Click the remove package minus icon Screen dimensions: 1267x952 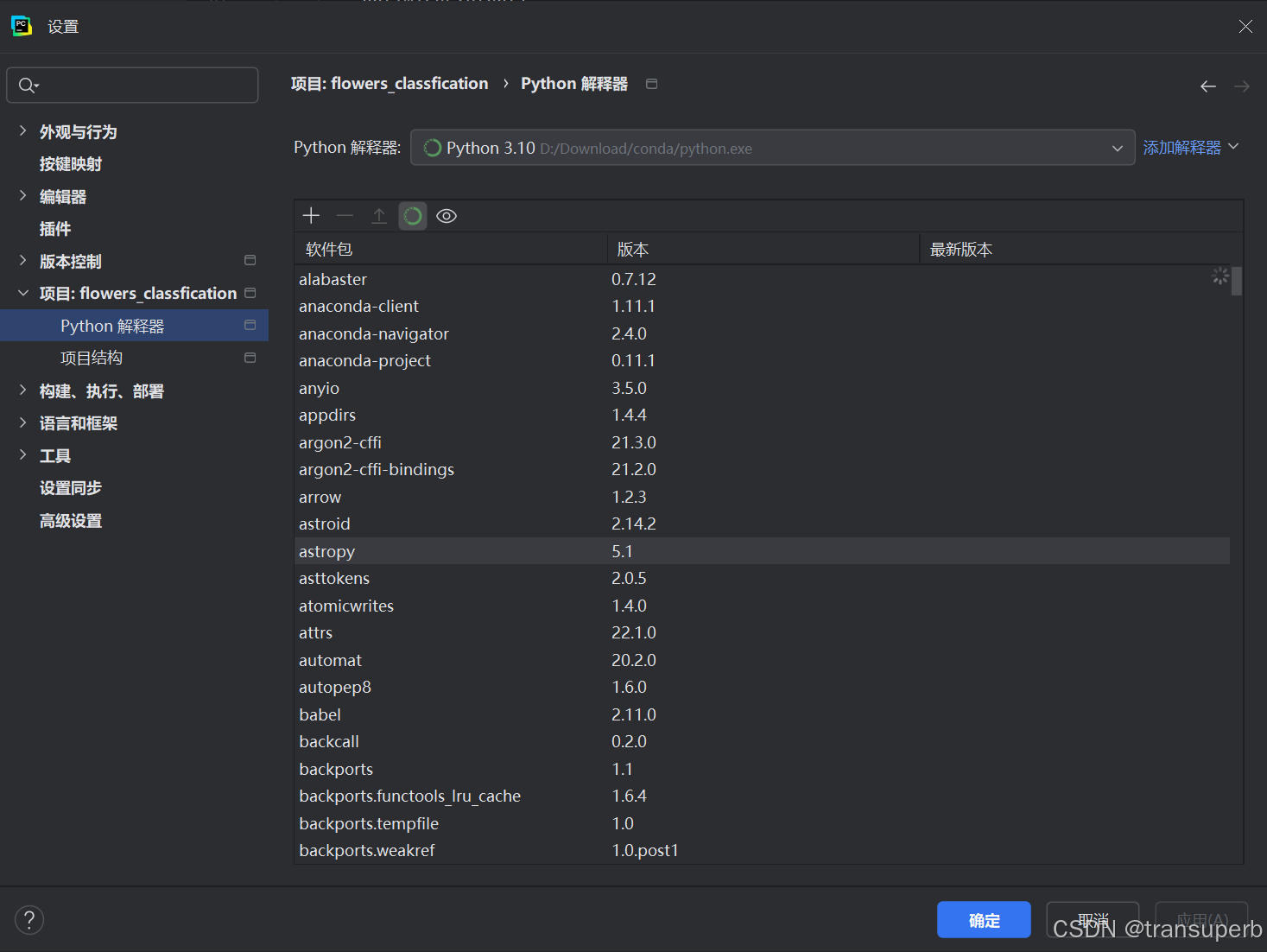click(x=345, y=216)
